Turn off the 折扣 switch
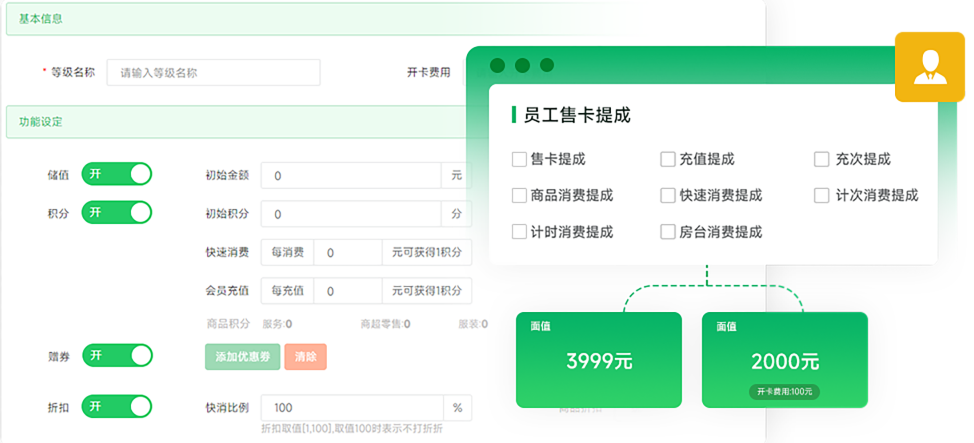 coord(117,406)
